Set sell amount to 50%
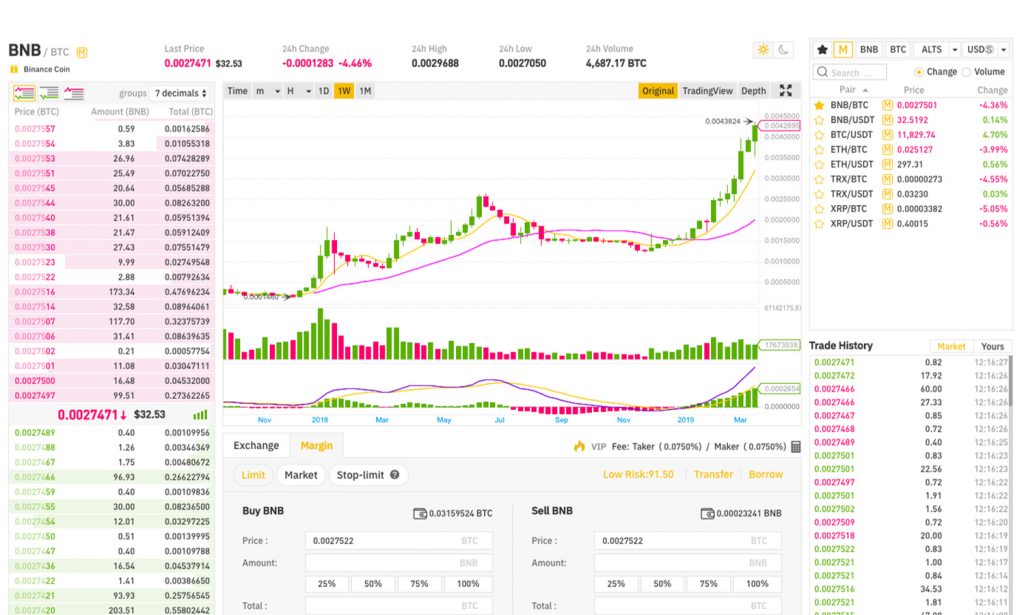The width and height of the screenshot is (1024, 615). (x=662, y=584)
